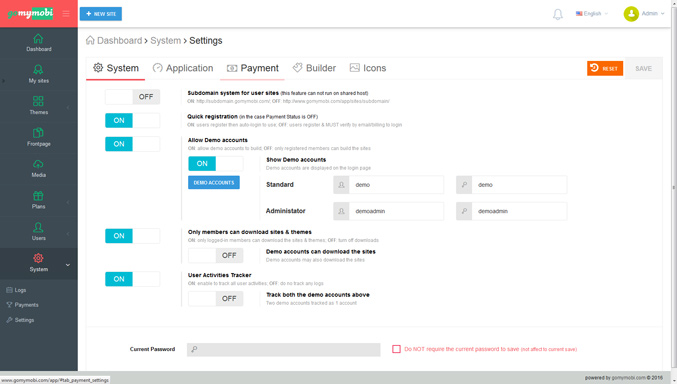Open My sites in the sidebar
The width and height of the screenshot is (677, 384).
pyautogui.click(x=38, y=74)
